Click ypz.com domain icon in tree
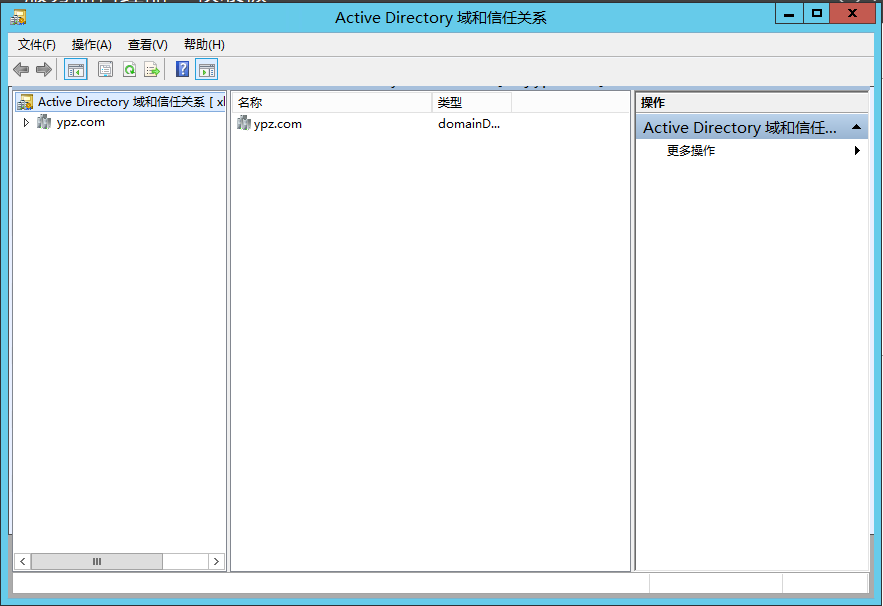The width and height of the screenshot is (883, 606). click(44, 122)
